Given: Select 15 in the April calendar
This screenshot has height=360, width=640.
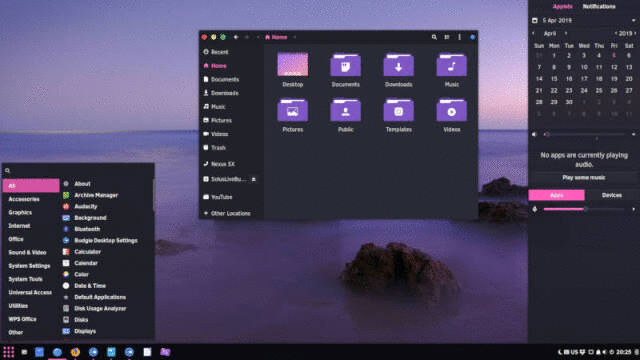Looking at the screenshot, I should [554, 79].
